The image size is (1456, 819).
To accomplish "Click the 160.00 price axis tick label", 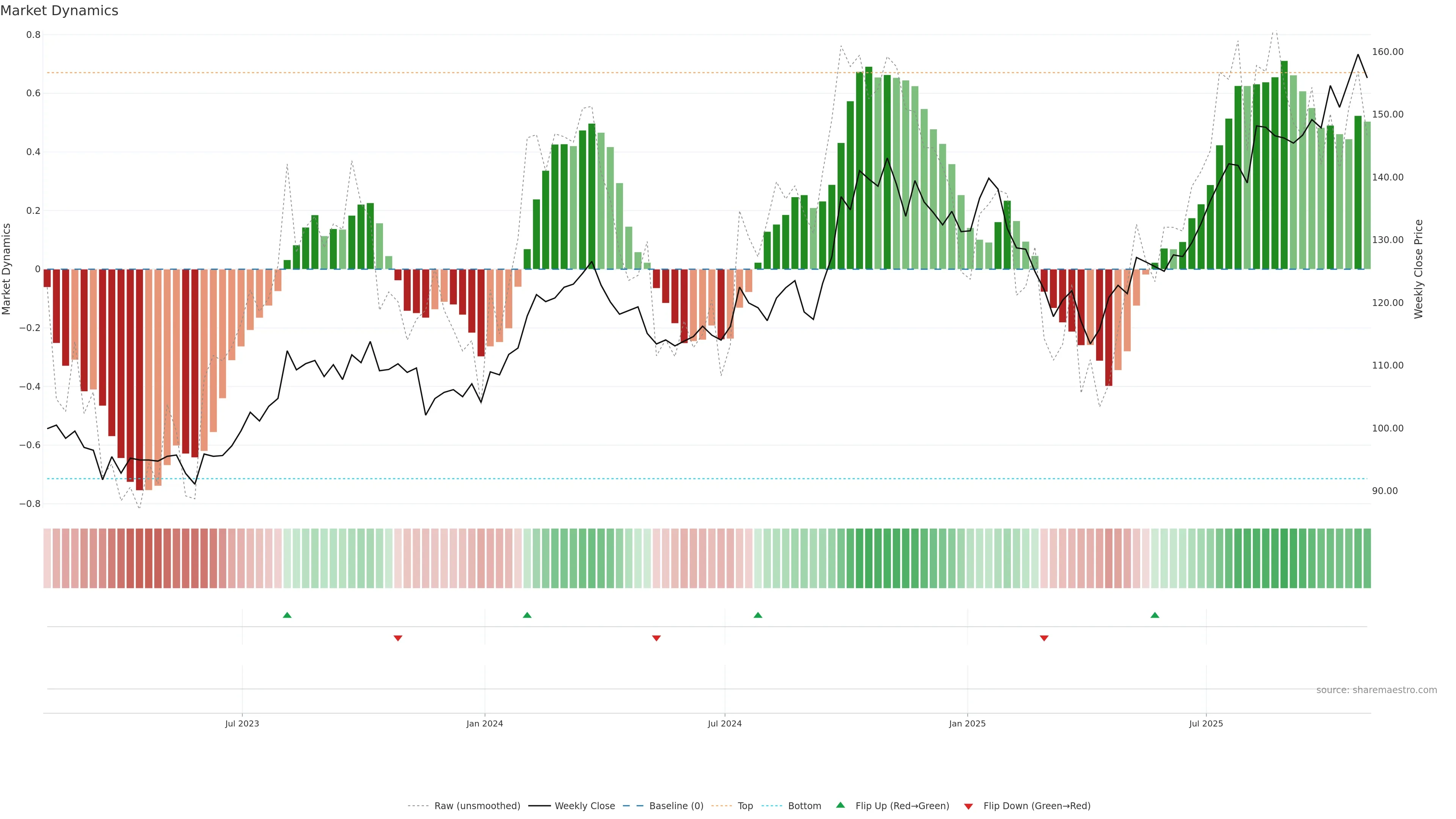I will pos(1388,52).
